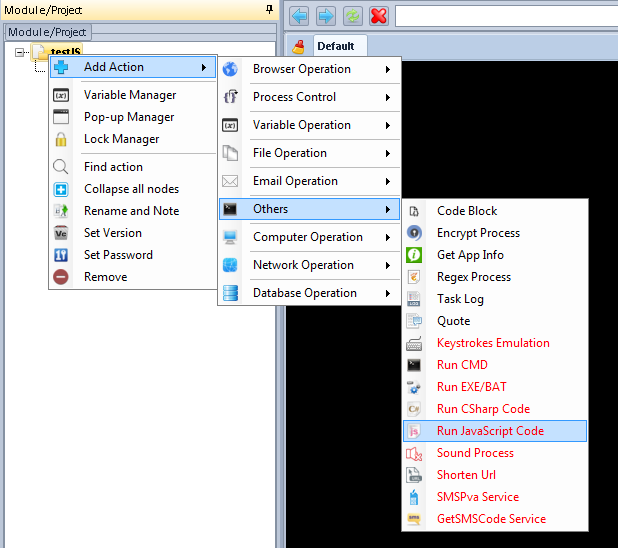Switch to the Default tab

[335, 46]
